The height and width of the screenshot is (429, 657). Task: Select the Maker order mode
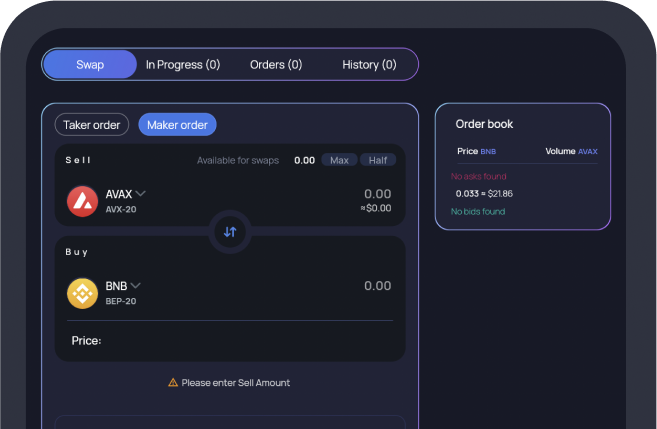point(177,125)
